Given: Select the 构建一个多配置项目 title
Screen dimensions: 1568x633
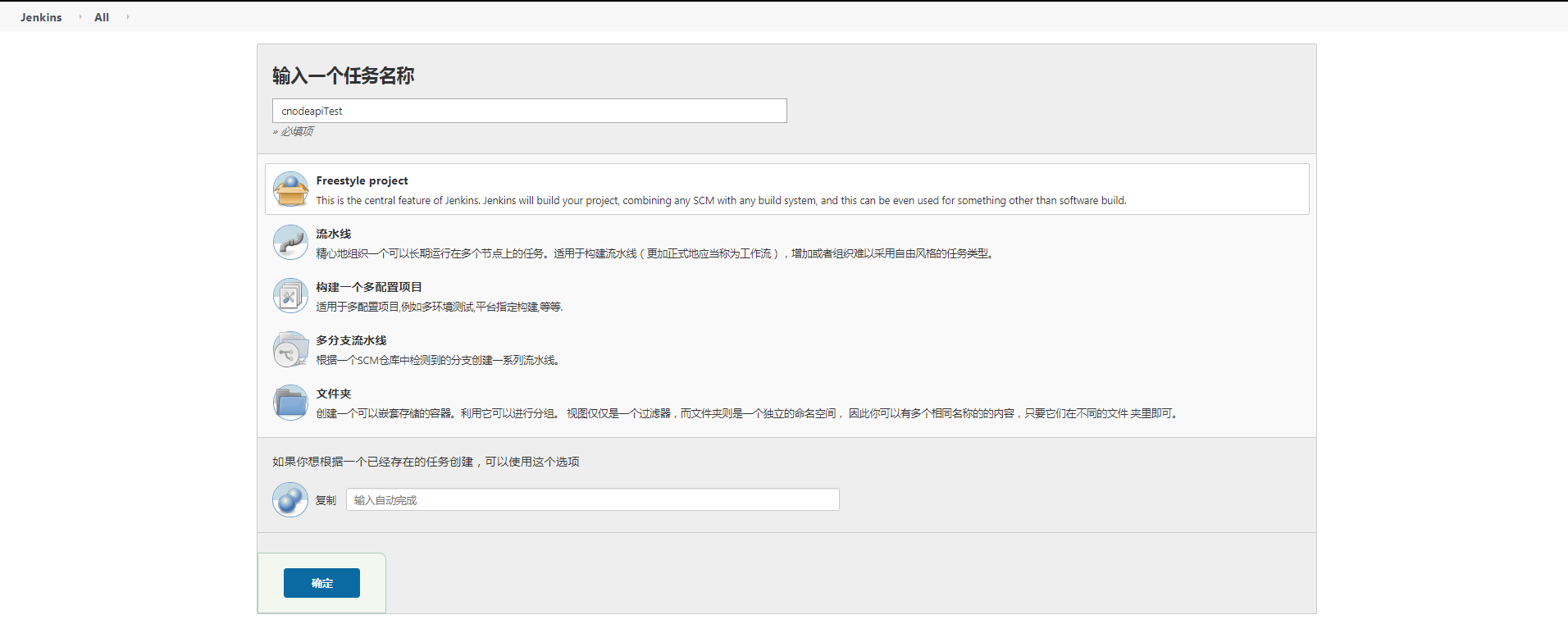Looking at the screenshot, I should pyautogui.click(x=369, y=287).
